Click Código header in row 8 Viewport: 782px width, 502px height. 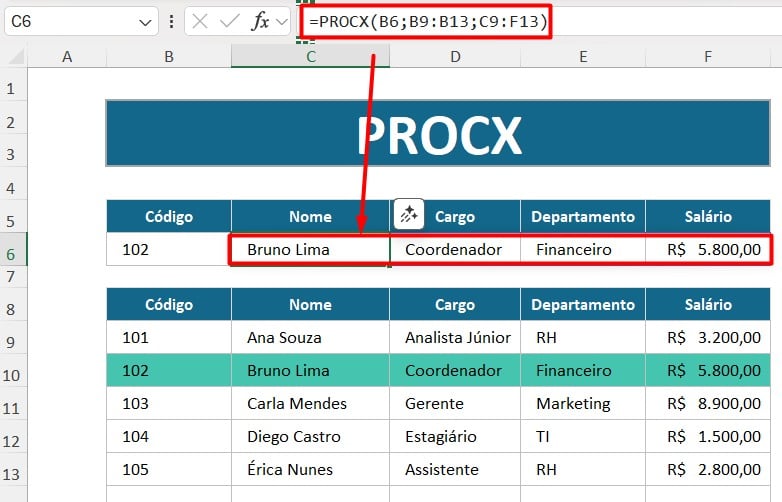169,304
